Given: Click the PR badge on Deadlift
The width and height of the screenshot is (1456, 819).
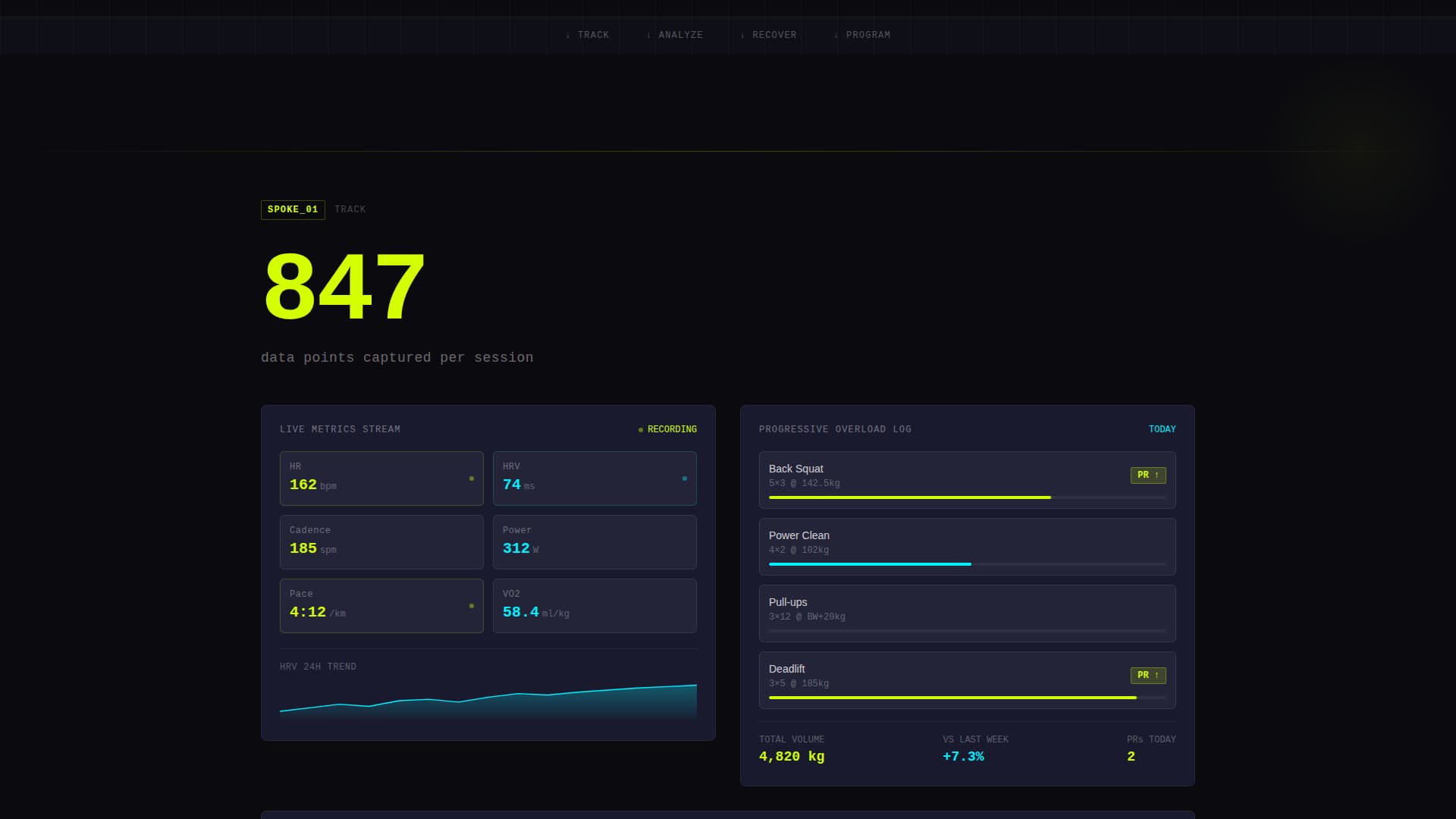Looking at the screenshot, I should pos(1148,676).
